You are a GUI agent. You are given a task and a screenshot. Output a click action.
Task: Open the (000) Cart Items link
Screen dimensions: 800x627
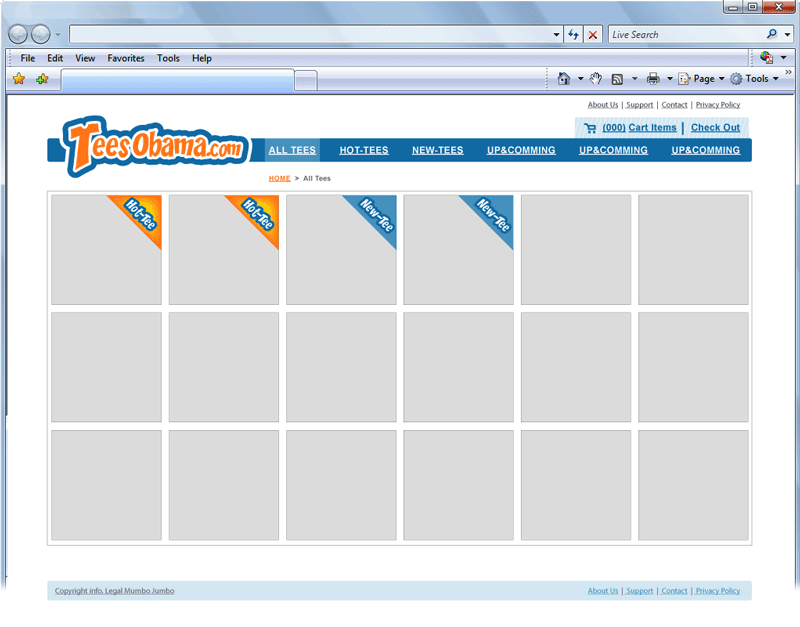(x=639, y=128)
